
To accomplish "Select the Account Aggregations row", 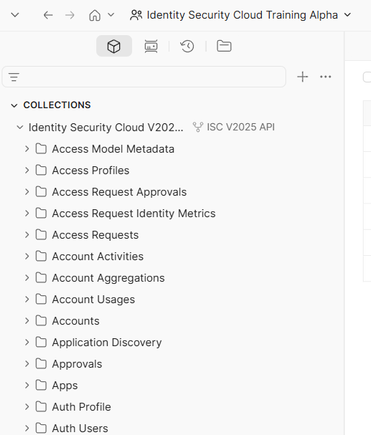I will 172,278.
